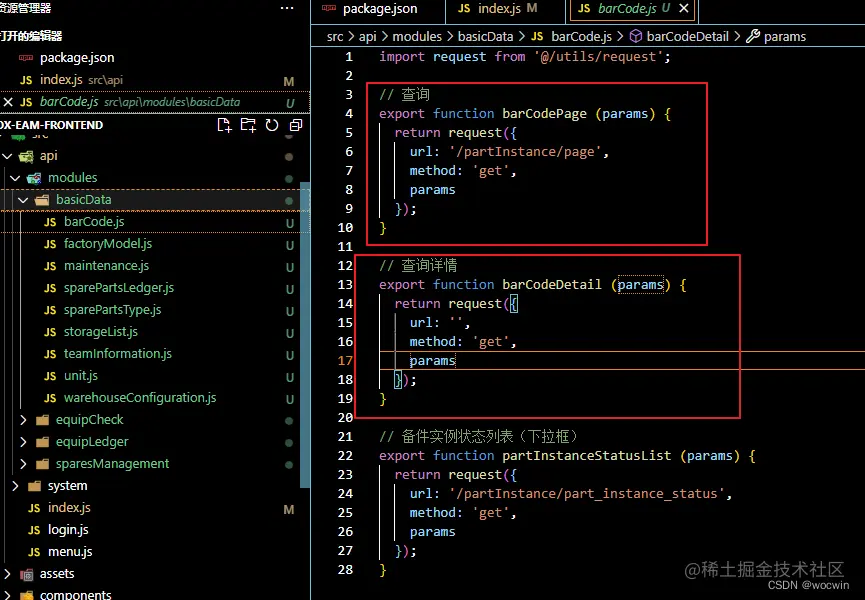This screenshot has height=600, width=865.
Task: Open login.js file
Action: point(68,530)
